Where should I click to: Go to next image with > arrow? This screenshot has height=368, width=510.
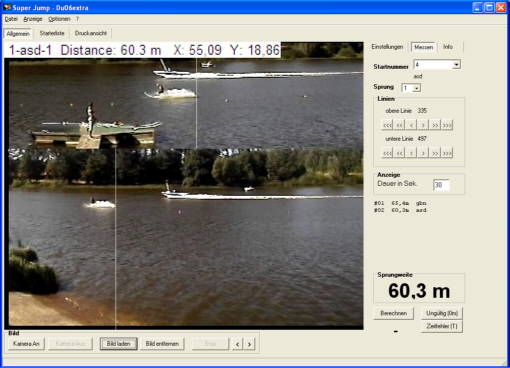coord(249,344)
